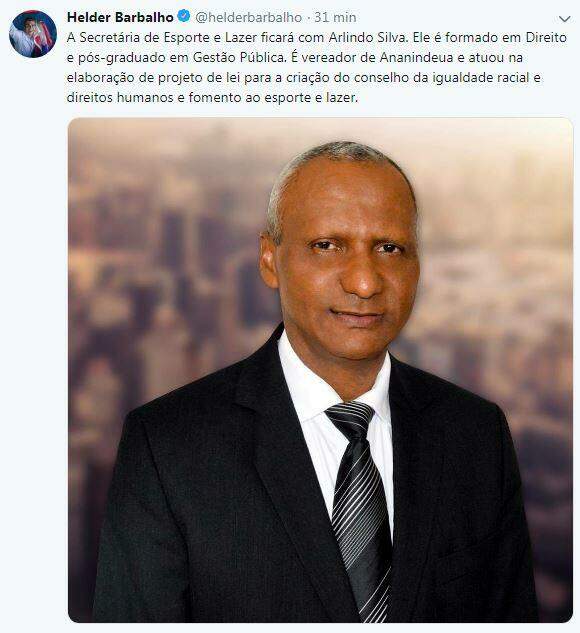Click "direitos humanos" in the last tweet line
The height and width of the screenshot is (633, 580).
[120, 97]
